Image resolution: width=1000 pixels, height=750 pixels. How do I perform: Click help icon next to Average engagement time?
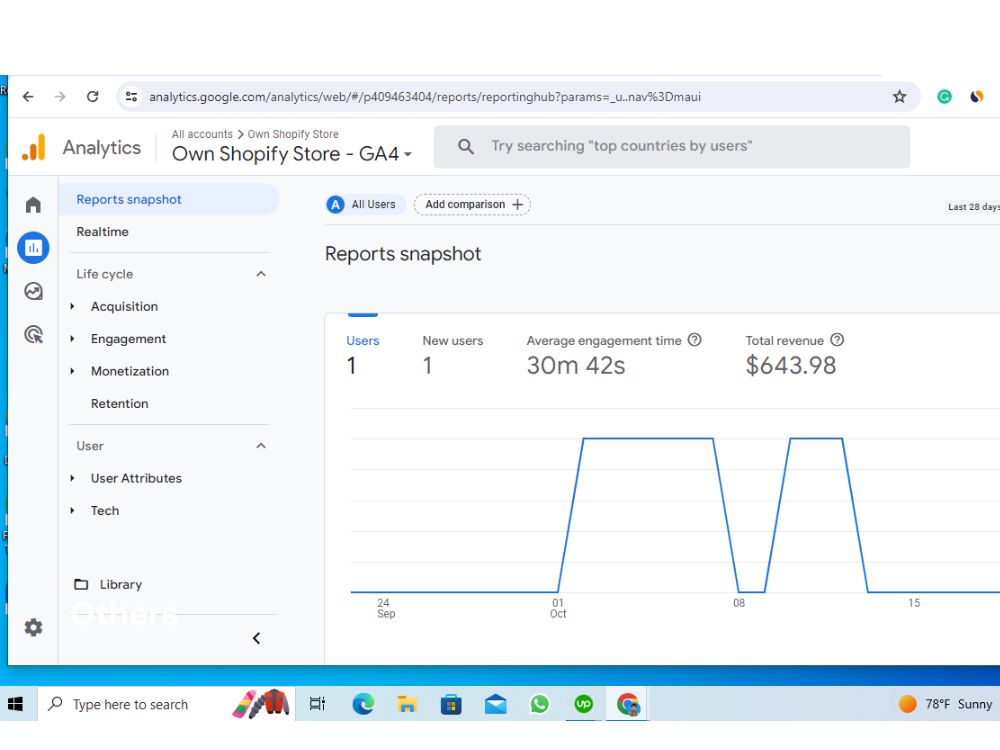(x=695, y=340)
